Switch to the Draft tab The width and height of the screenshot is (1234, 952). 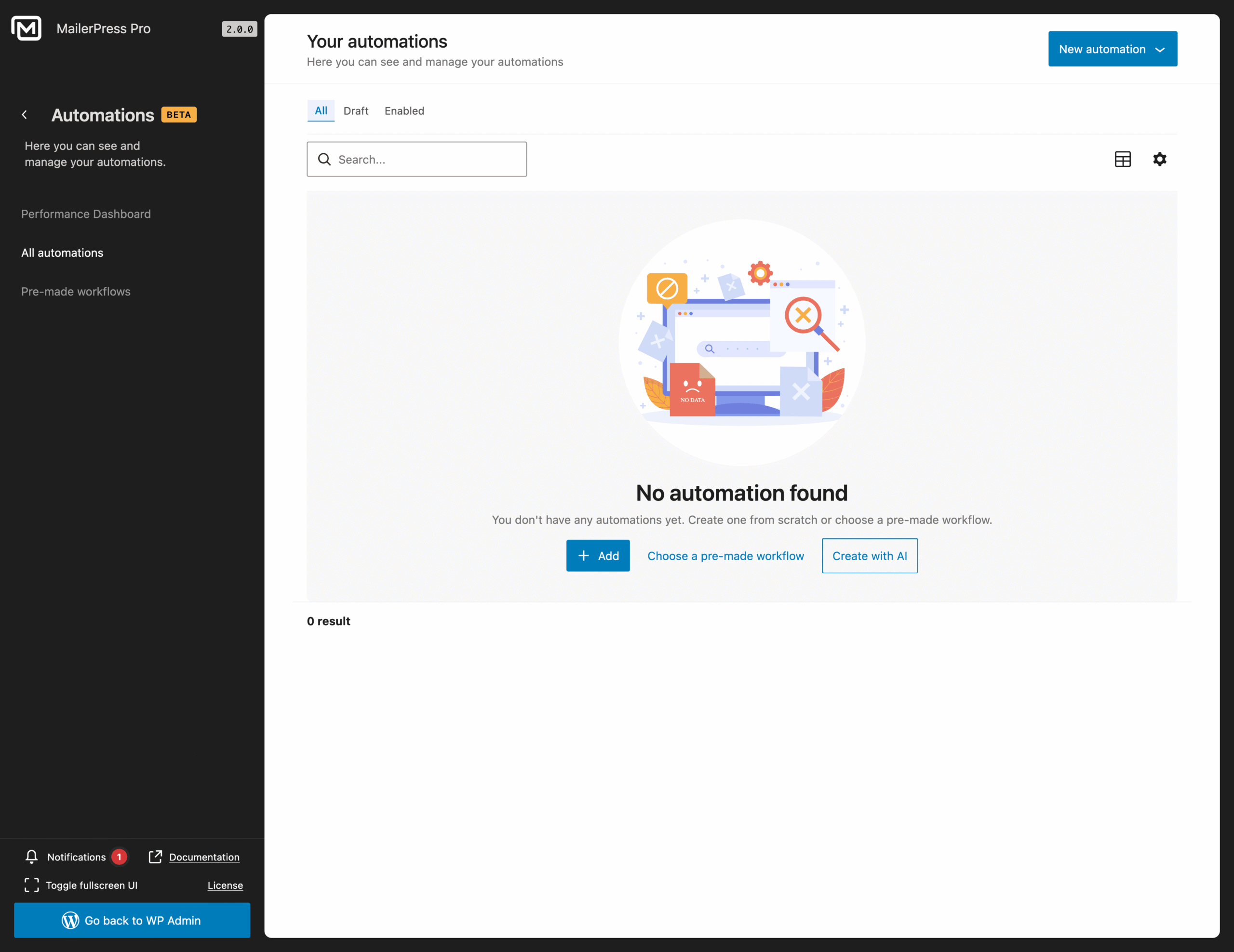click(x=356, y=111)
